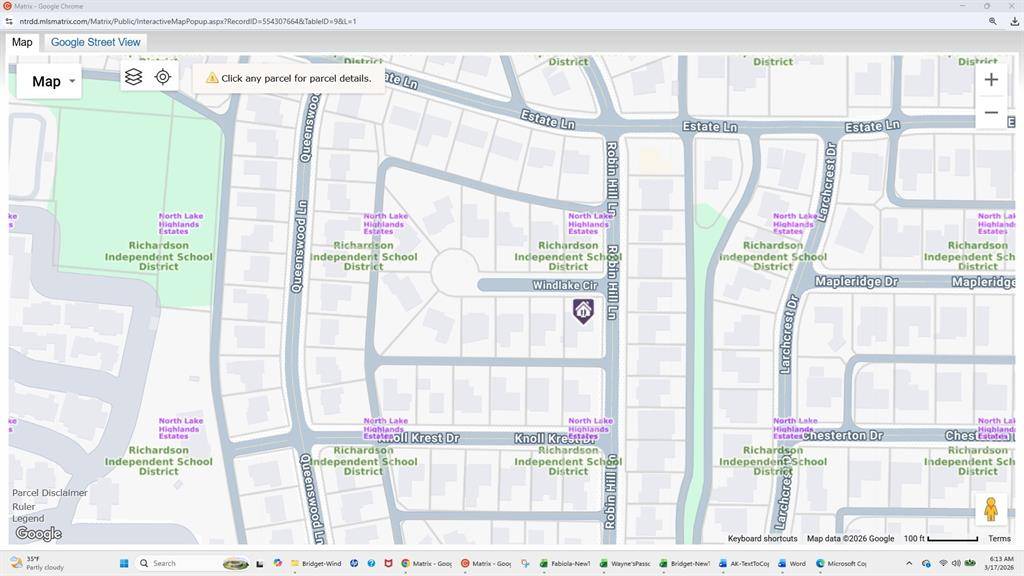
Task: Open the Parcel Disclaimer link
Action: pos(50,493)
